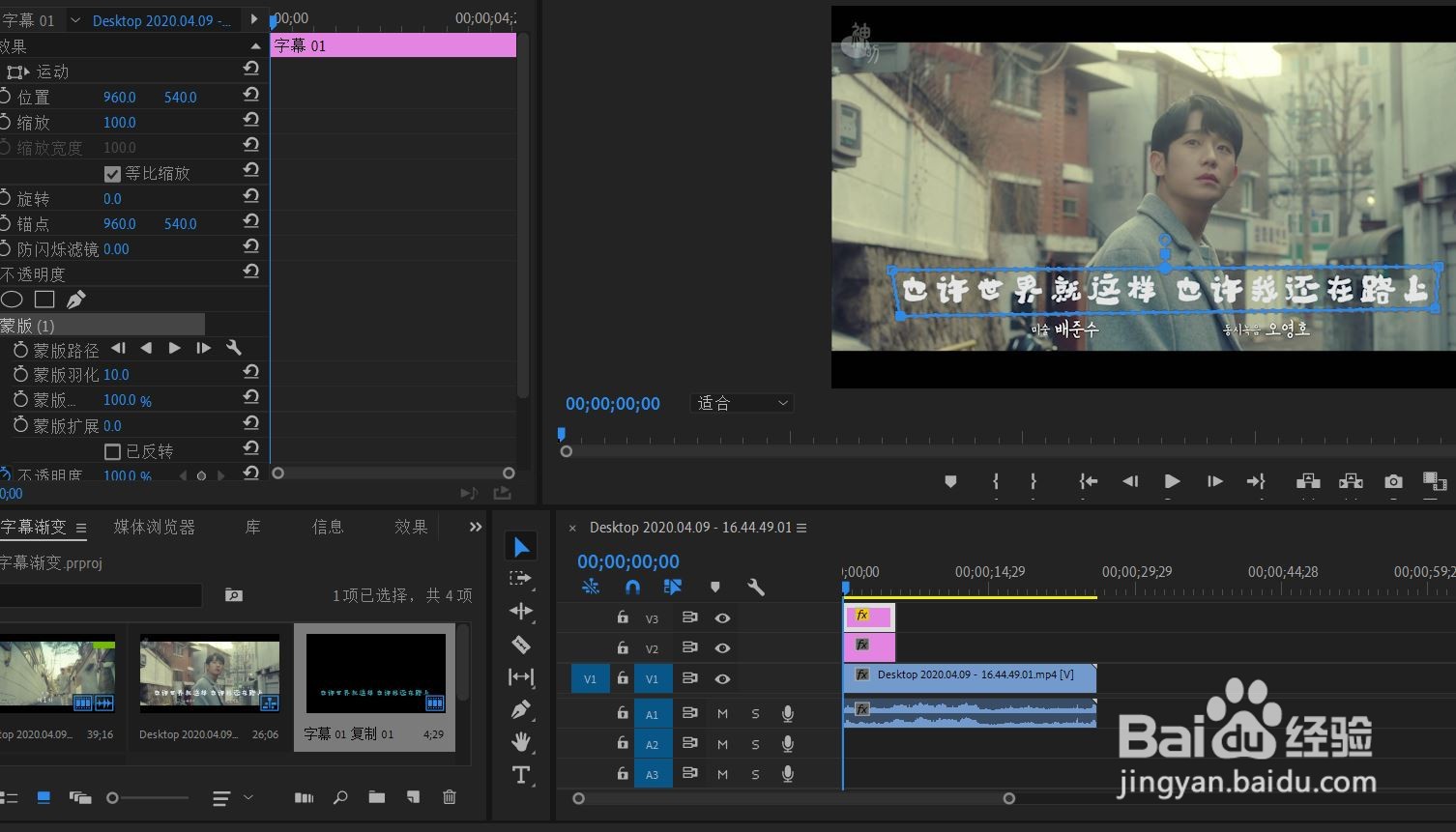Step forward one frame in monitor
The width and height of the screenshot is (1456, 832).
coord(1214,481)
